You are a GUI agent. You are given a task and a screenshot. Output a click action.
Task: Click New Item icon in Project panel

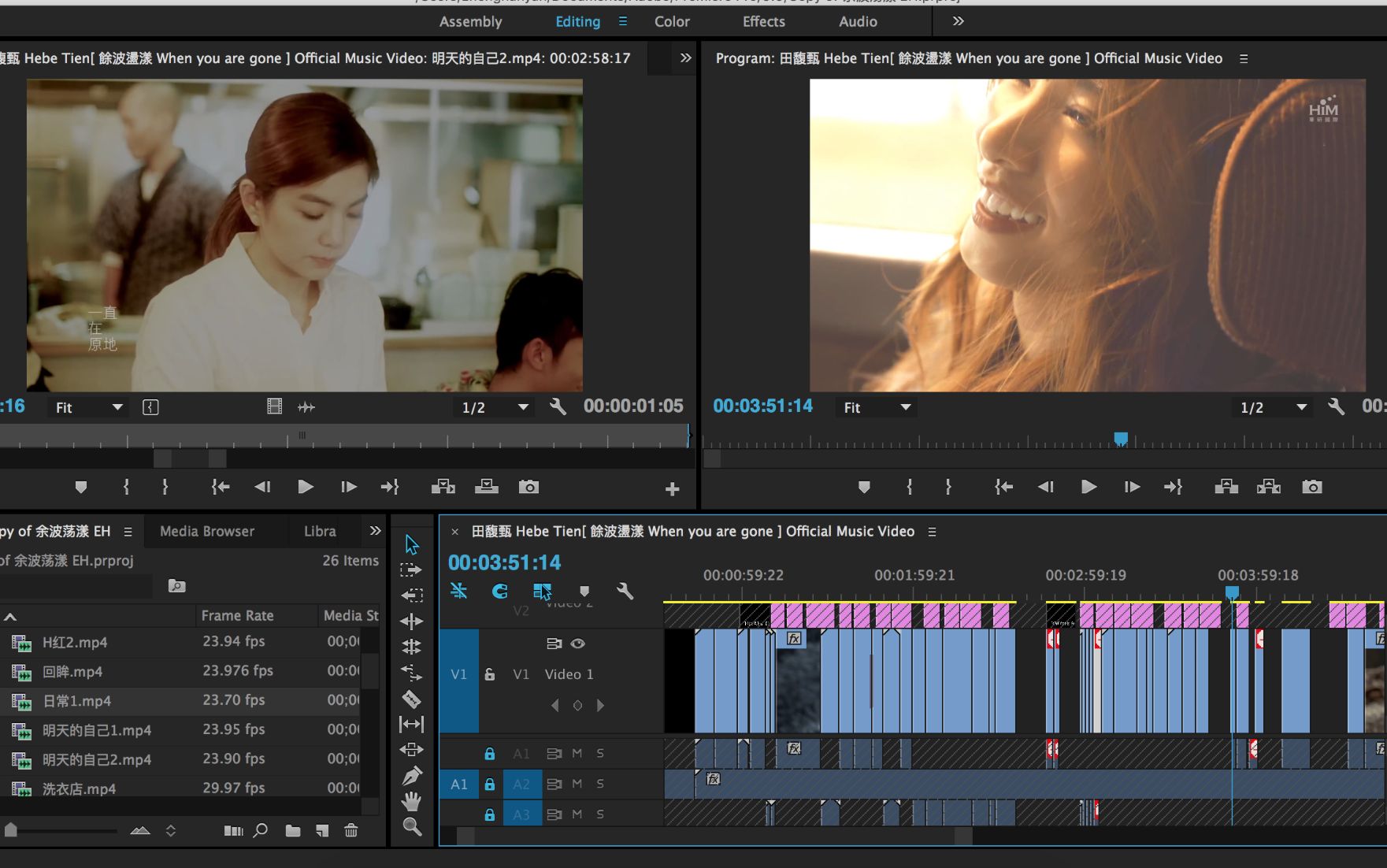322,830
